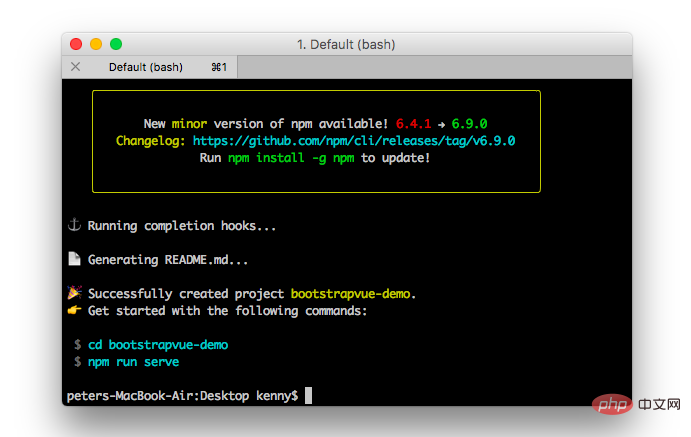Screen dimensions: 691x437
Task: Click the yellow minimize window button
Action: point(96,44)
